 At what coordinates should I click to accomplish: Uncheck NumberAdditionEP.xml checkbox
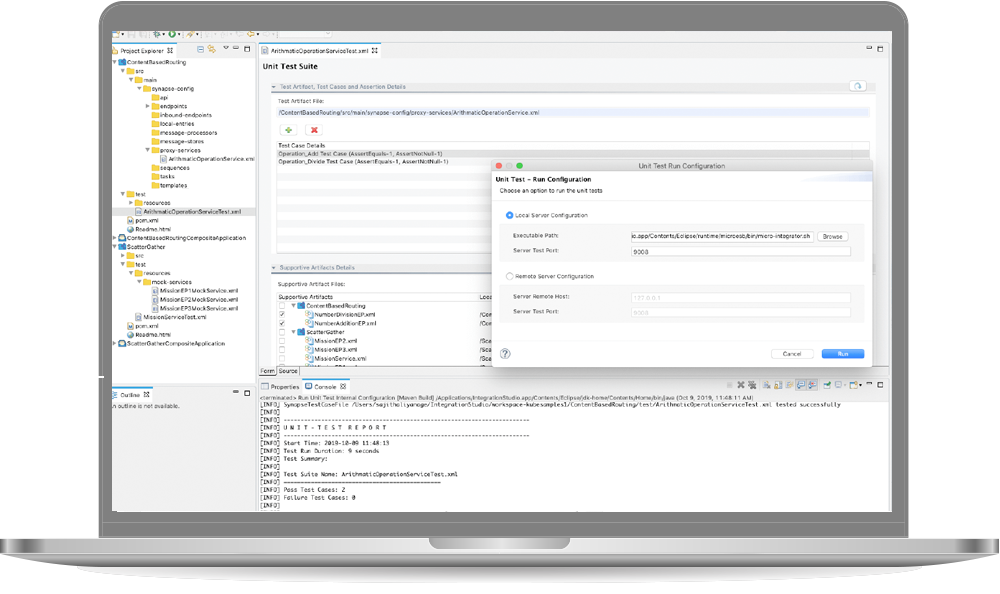point(282,323)
